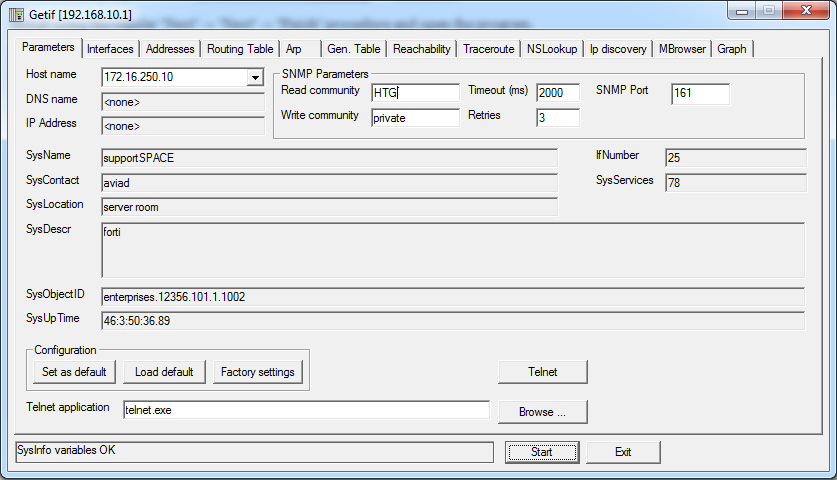The image size is (837, 480).
Task: Launch Telnet with the Telnet button
Action: 542,372
